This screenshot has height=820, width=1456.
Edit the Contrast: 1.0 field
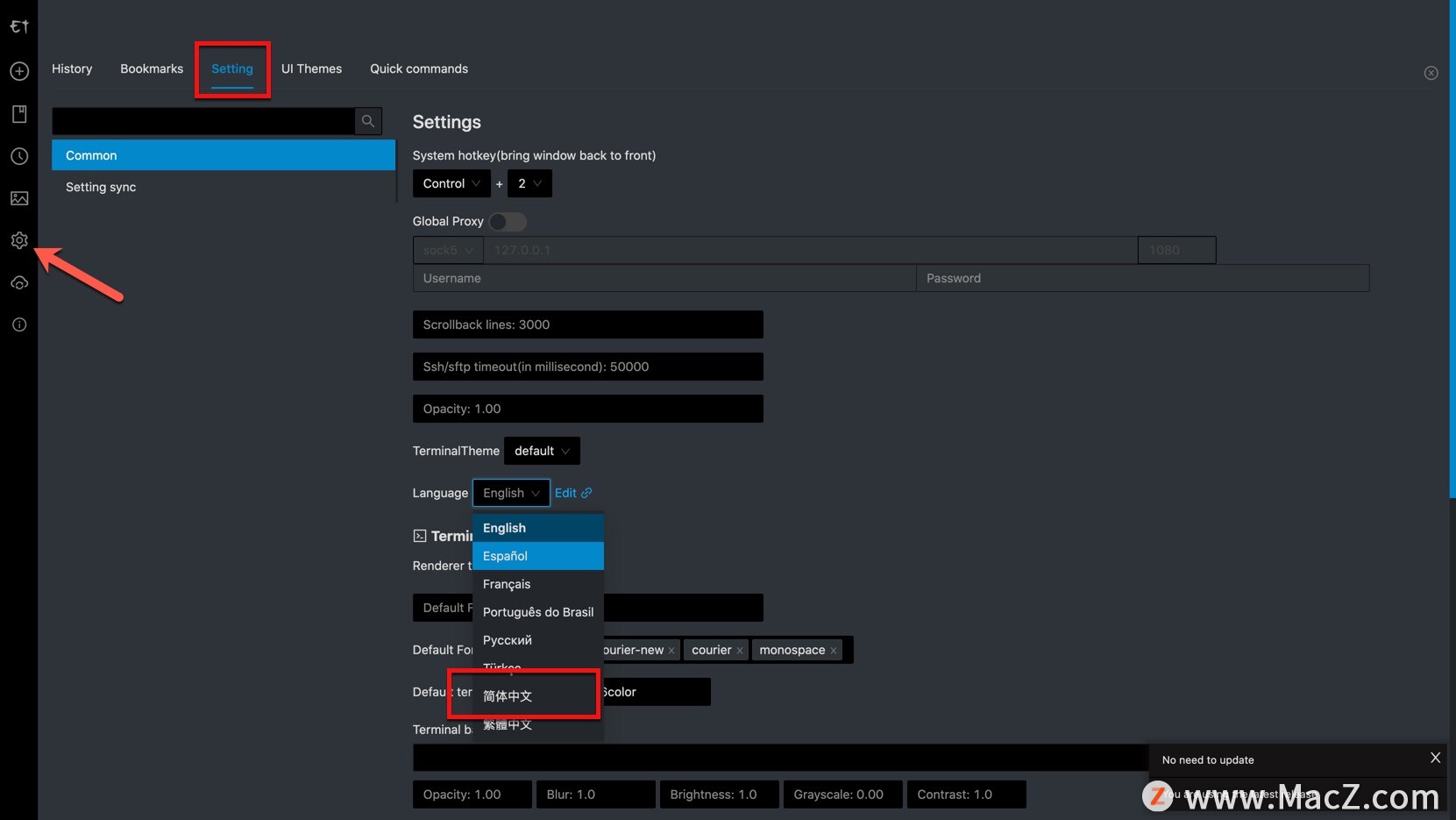coord(967,795)
